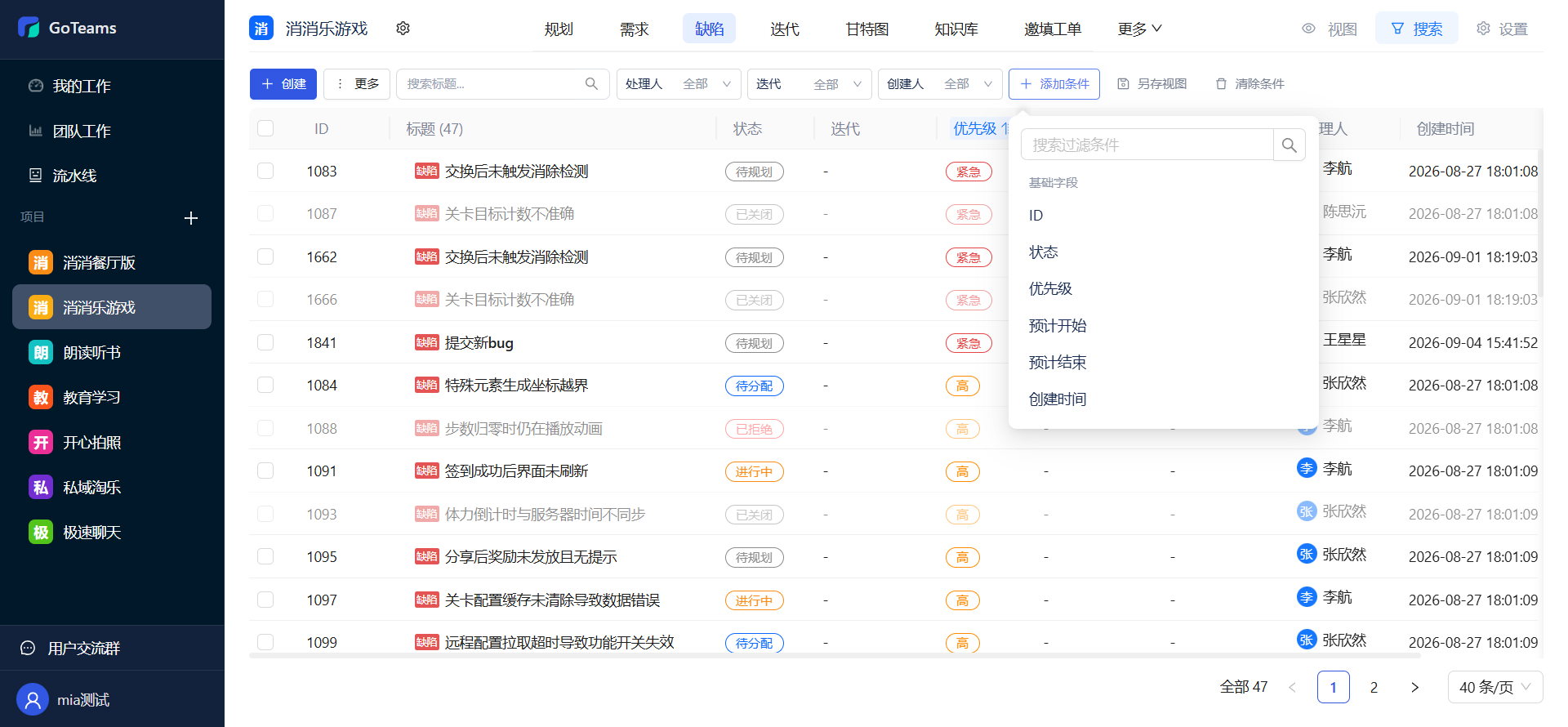
Task: Check the box for row 1083
Action: (x=265, y=171)
